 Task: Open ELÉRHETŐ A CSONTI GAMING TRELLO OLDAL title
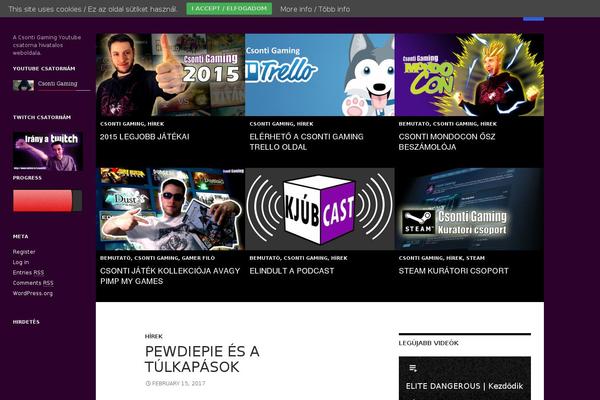pyautogui.click(x=307, y=142)
